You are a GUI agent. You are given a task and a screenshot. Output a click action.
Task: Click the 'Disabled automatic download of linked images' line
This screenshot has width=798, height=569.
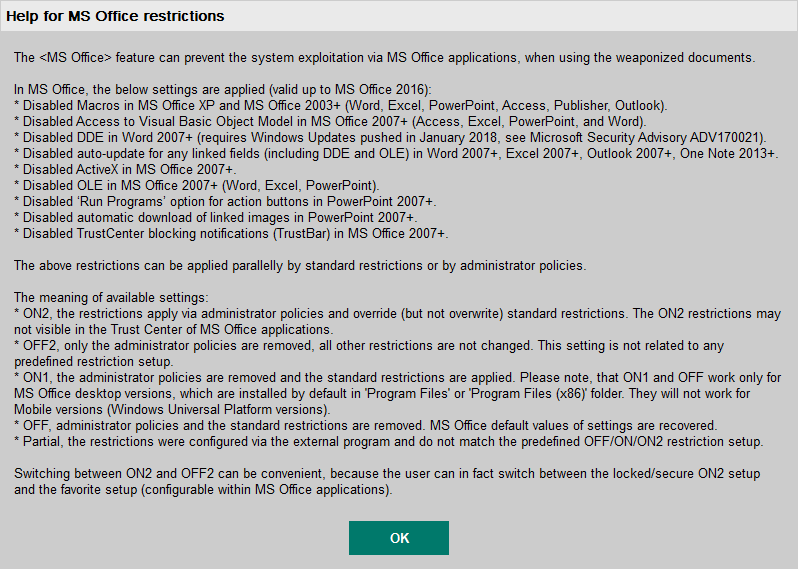tap(216, 217)
